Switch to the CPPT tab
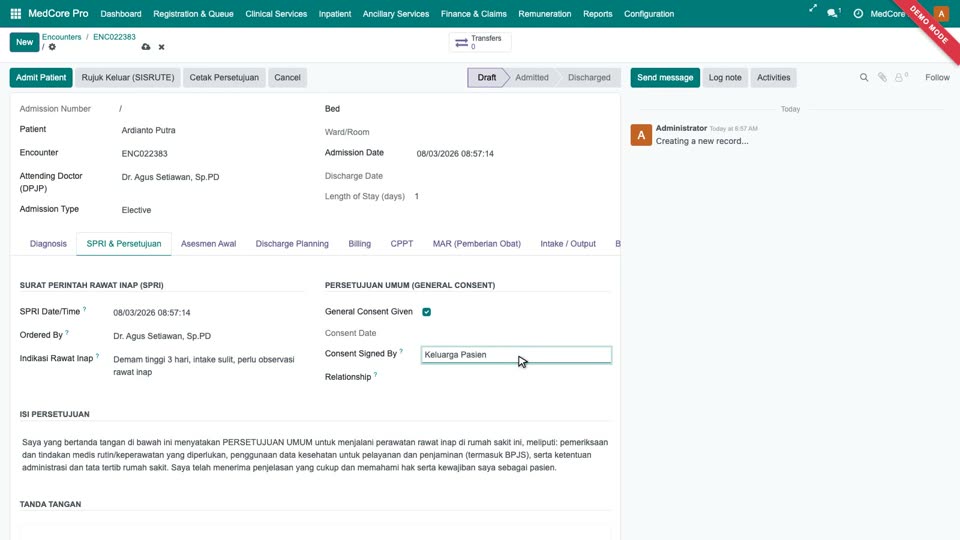The height and width of the screenshot is (540, 960). pyautogui.click(x=402, y=244)
